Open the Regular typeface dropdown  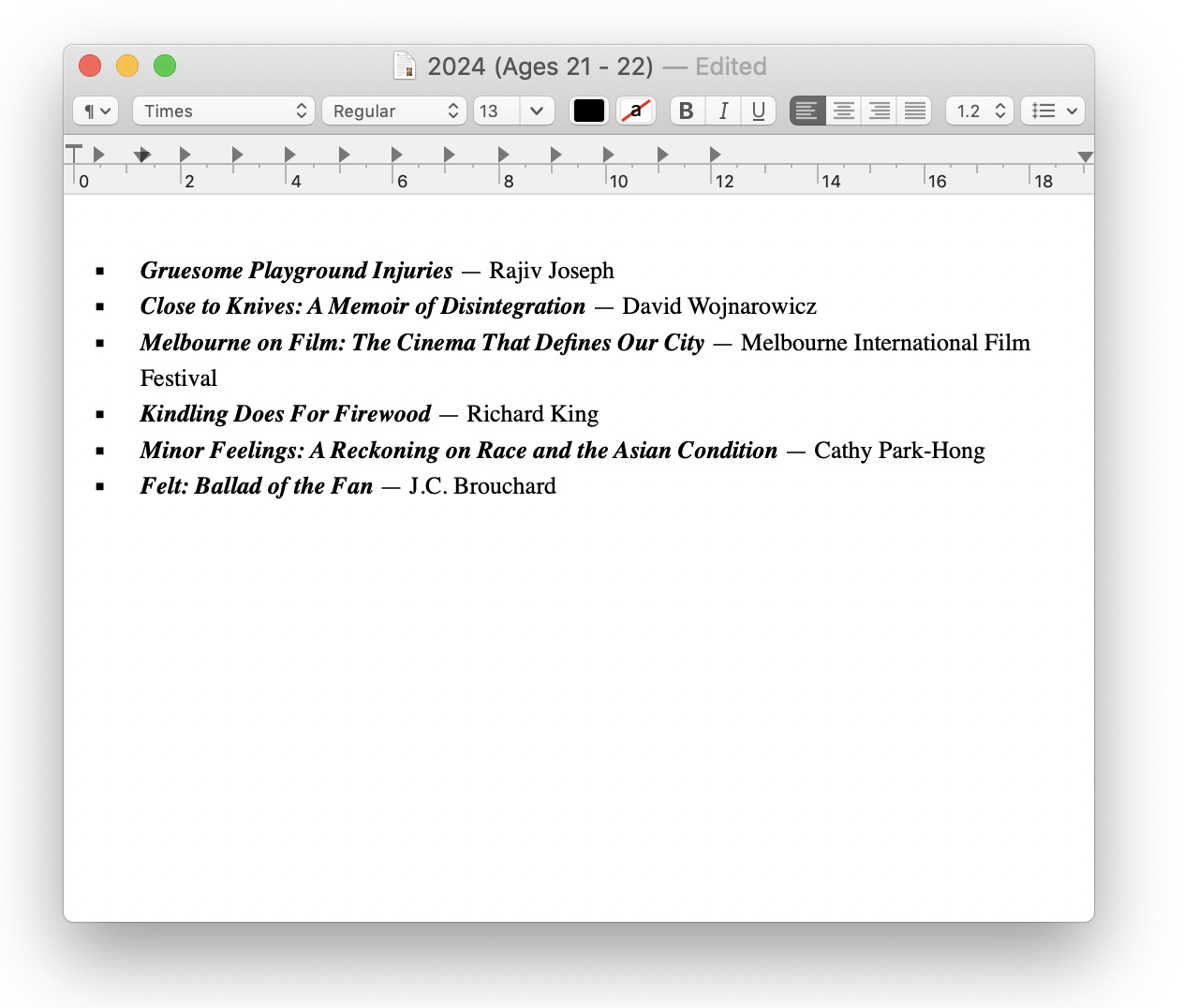(394, 111)
